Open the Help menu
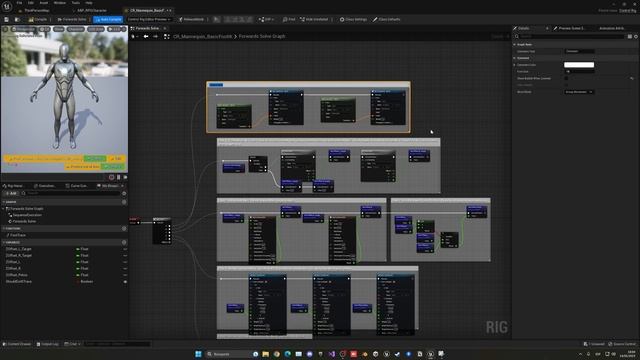 click(89, 3)
